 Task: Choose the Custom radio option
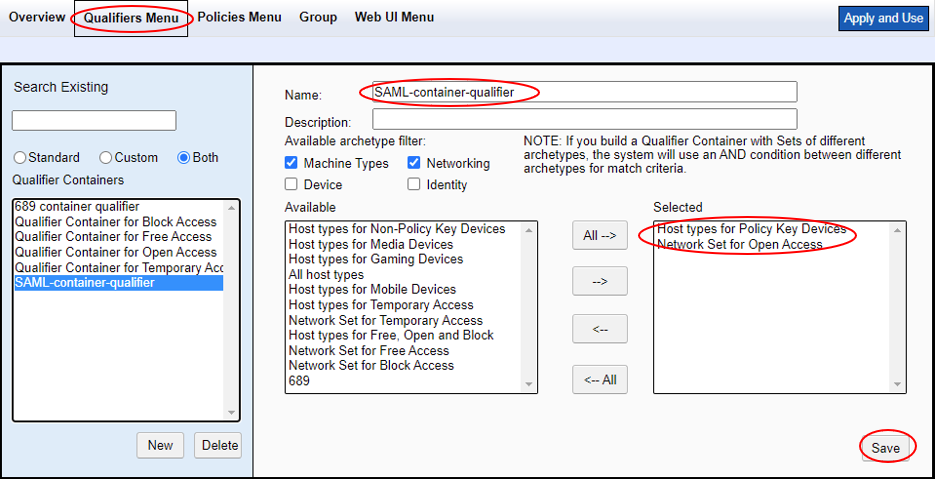pyautogui.click(x=106, y=158)
